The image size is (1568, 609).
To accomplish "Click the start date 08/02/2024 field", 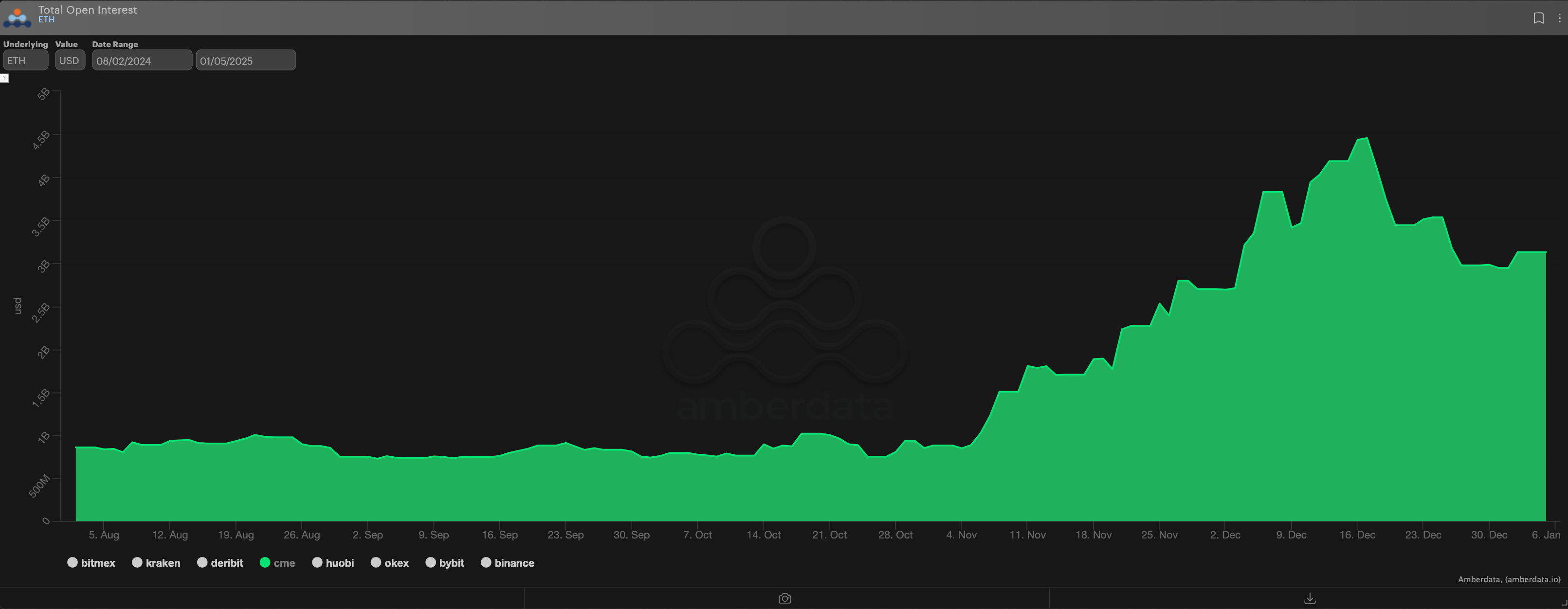I will point(142,60).
